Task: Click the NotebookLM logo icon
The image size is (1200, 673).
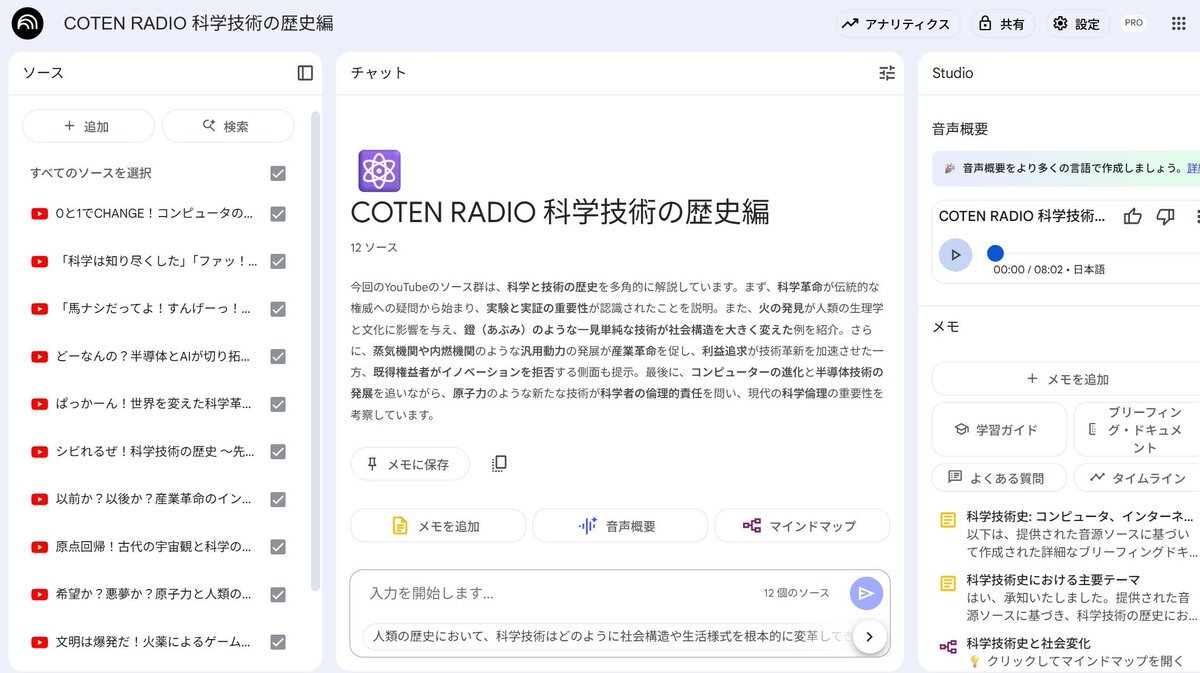Action: tap(27, 23)
